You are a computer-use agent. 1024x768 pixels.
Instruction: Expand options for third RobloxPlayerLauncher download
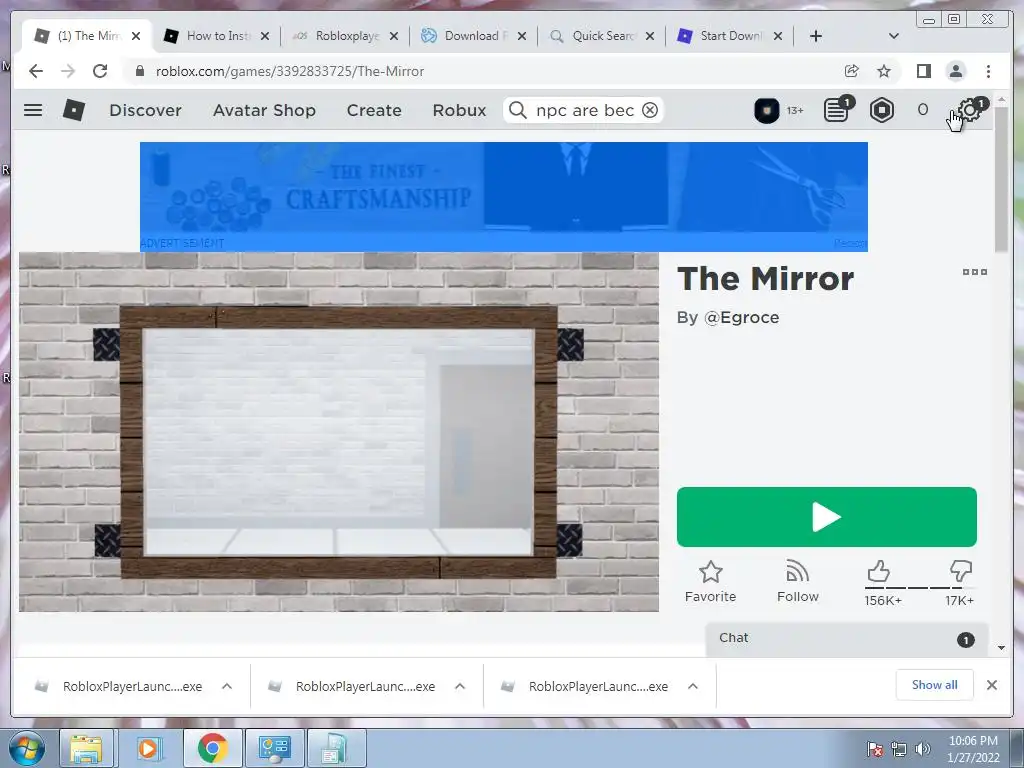[x=693, y=686]
